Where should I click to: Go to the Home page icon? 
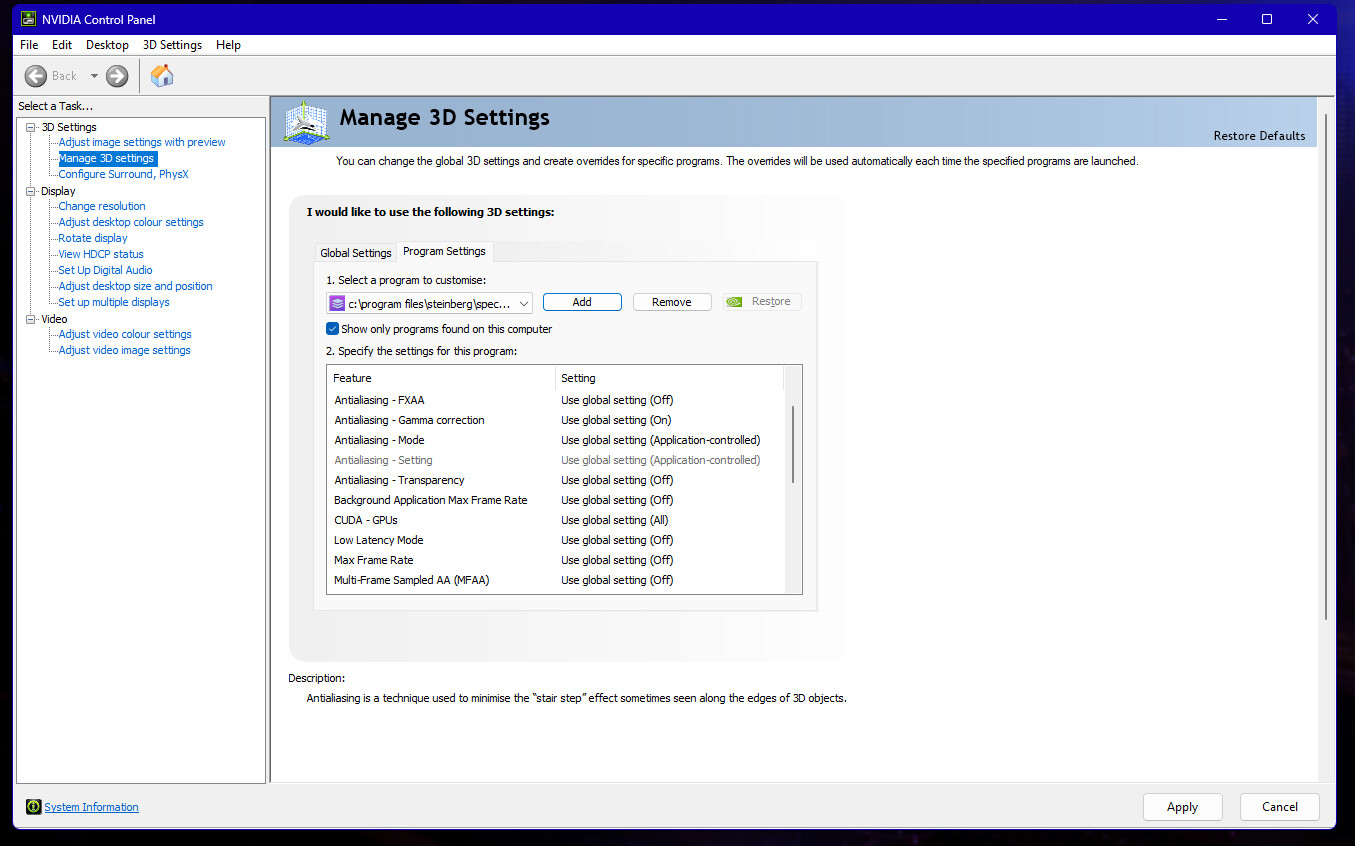point(162,76)
